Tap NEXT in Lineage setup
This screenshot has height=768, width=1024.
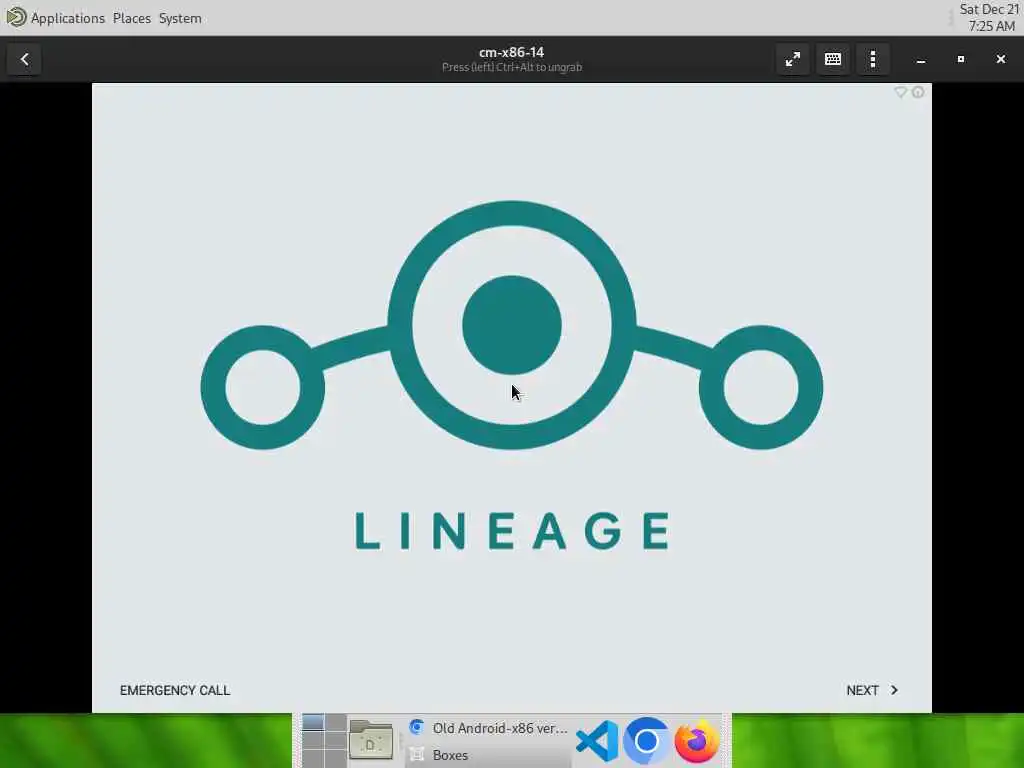[x=872, y=690]
